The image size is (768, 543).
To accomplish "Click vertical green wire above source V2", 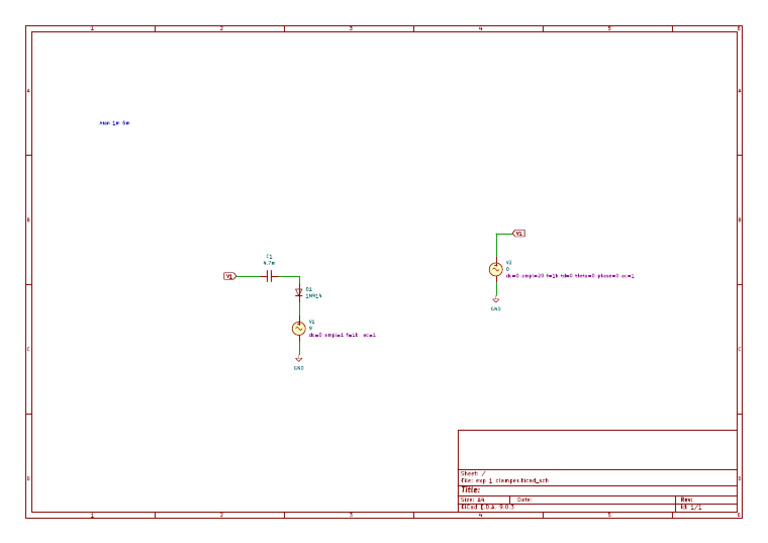I will click(496, 247).
